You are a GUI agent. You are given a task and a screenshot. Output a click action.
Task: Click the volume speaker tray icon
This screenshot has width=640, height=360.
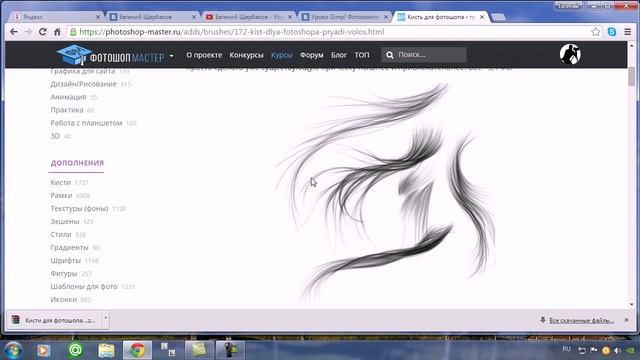tap(618, 350)
